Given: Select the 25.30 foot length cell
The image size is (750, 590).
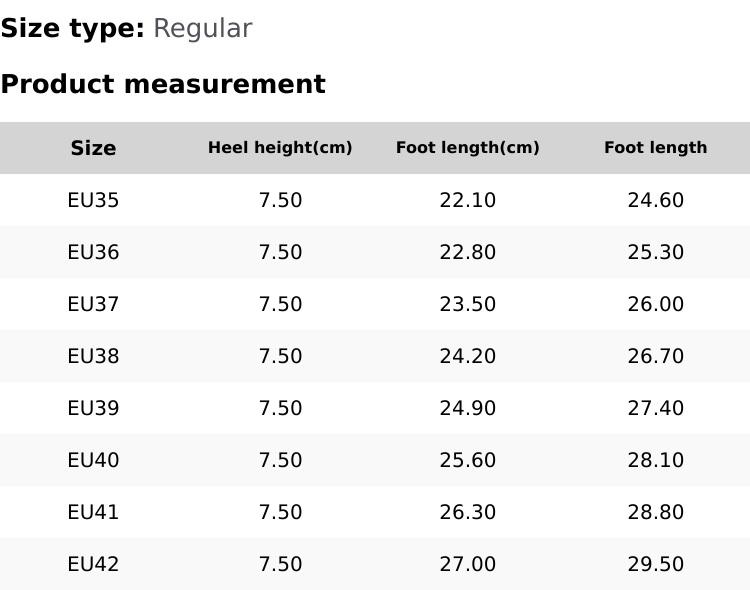Looking at the screenshot, I should [x=655, y=252].
